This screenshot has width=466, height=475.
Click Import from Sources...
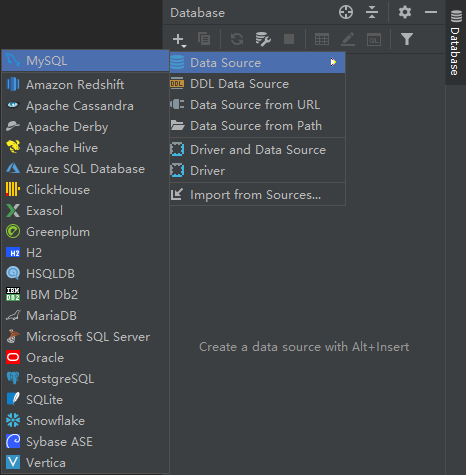257,195
